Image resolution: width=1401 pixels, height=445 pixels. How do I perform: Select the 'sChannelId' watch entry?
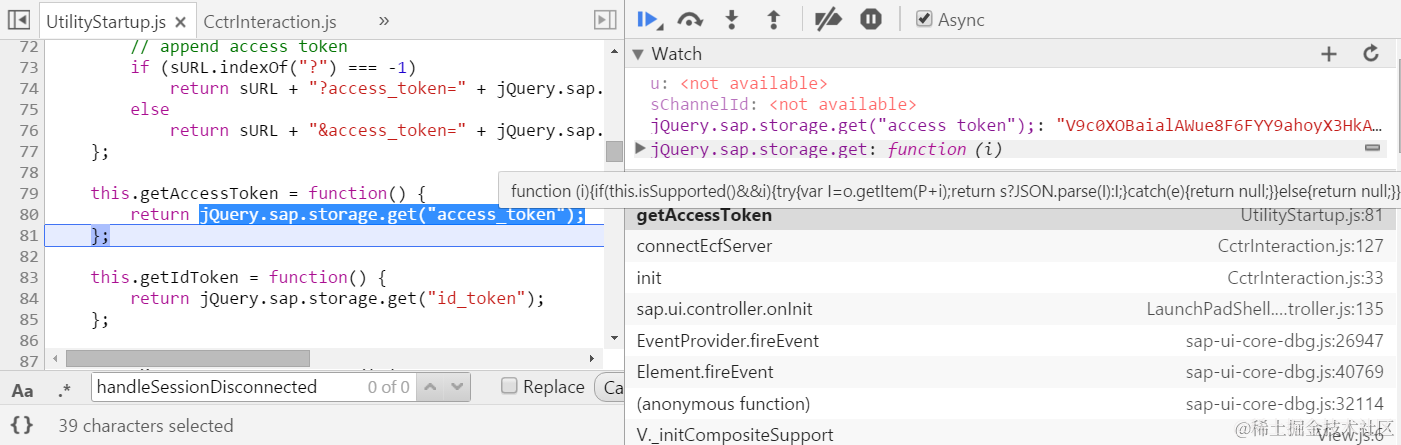pyautogui.click(x=783, y=104)
